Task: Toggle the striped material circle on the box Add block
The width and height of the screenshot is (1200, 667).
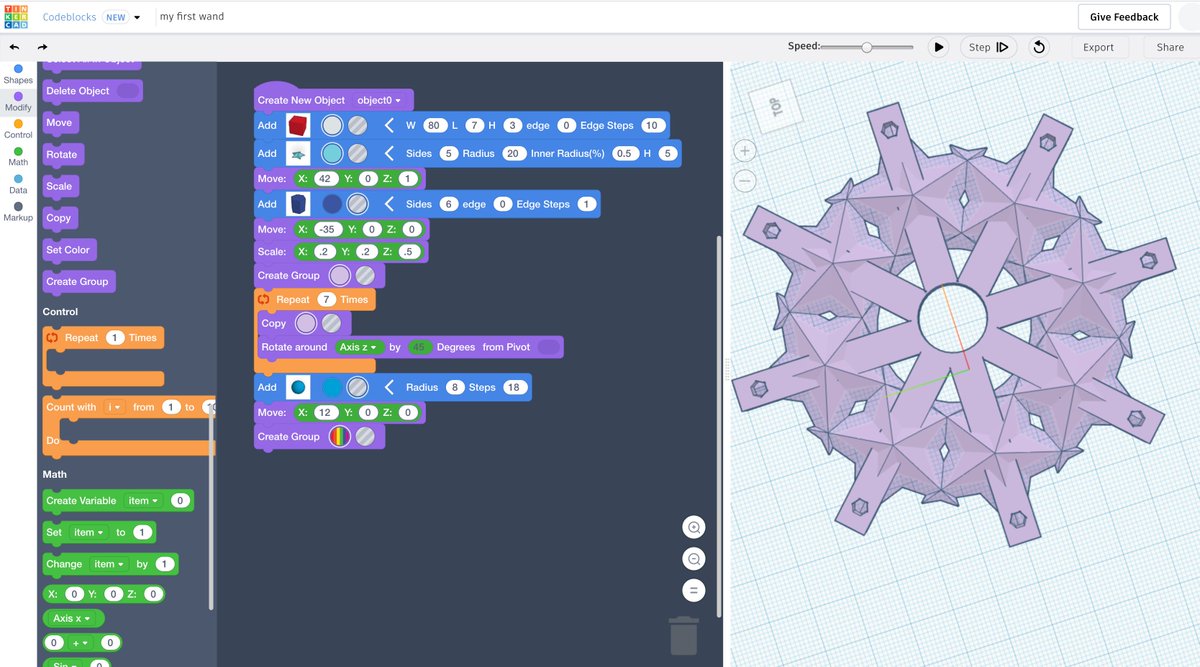Action: pos(359,125)
